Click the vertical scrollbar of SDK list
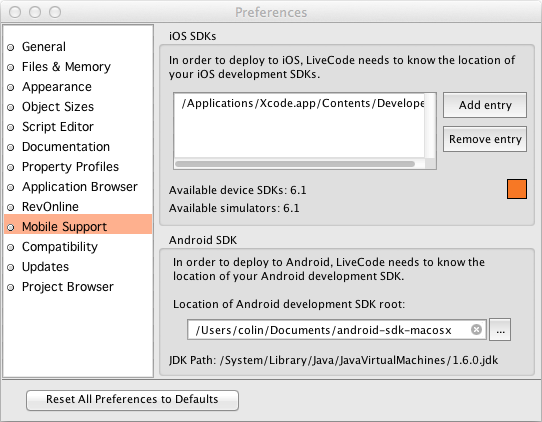The image size is (542, 422). (430, 126)
